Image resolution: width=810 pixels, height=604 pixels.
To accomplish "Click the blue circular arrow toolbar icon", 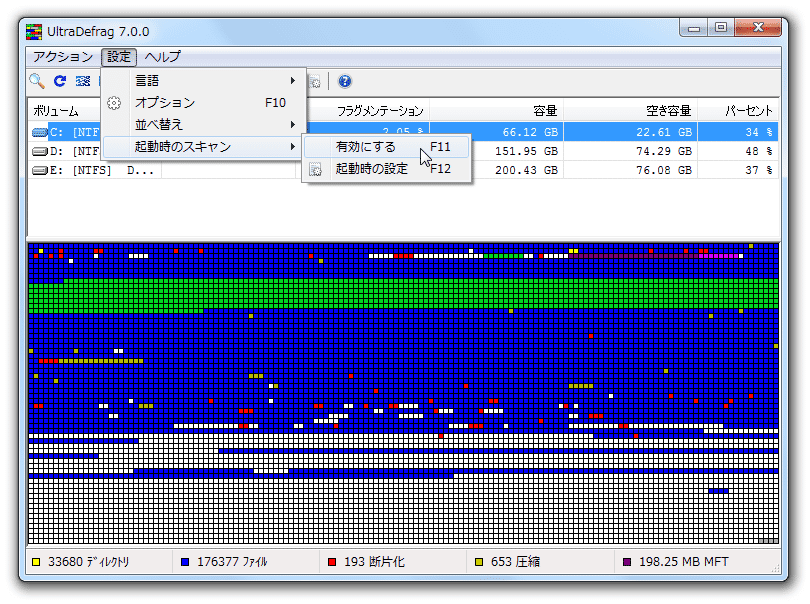I will point(60,81).
